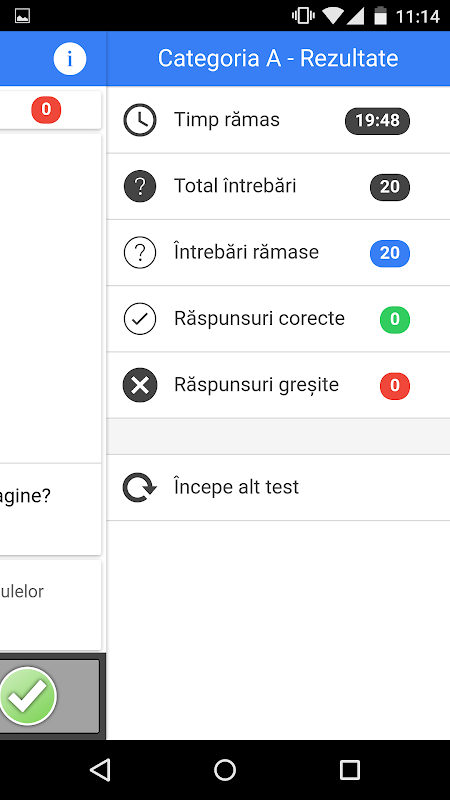450x800 pixels.
Task: Tap the Android back navigation button
Action: pyautogui.click(x=100, y=769)
